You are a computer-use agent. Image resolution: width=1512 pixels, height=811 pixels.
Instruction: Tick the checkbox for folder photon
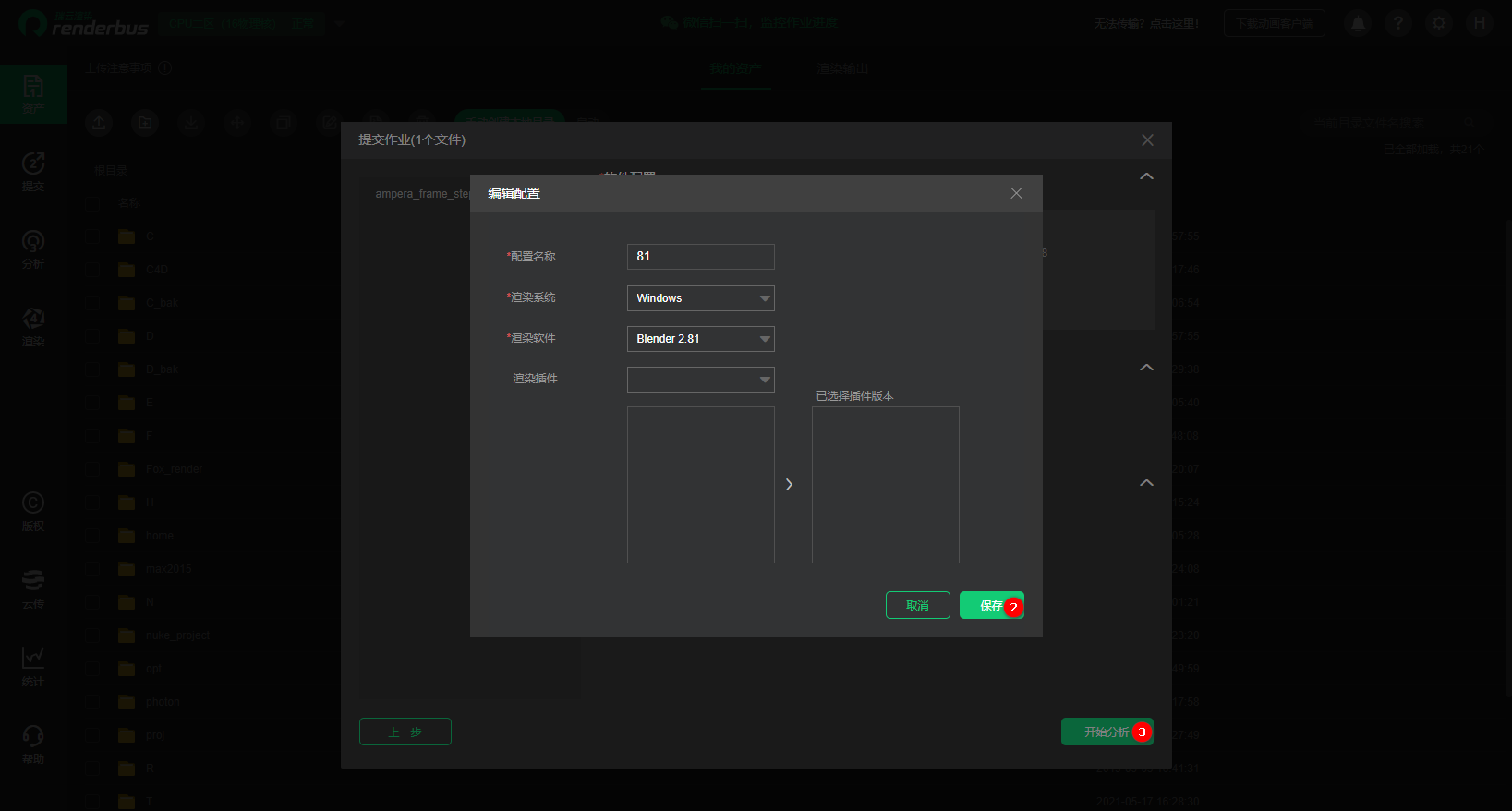93,702
